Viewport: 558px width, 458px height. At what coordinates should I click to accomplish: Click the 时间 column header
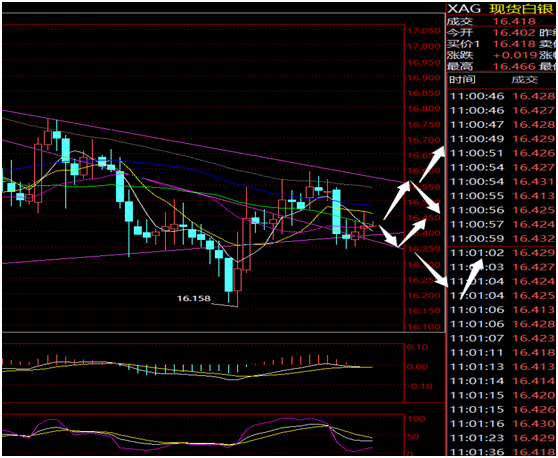[x=462, y=79]
